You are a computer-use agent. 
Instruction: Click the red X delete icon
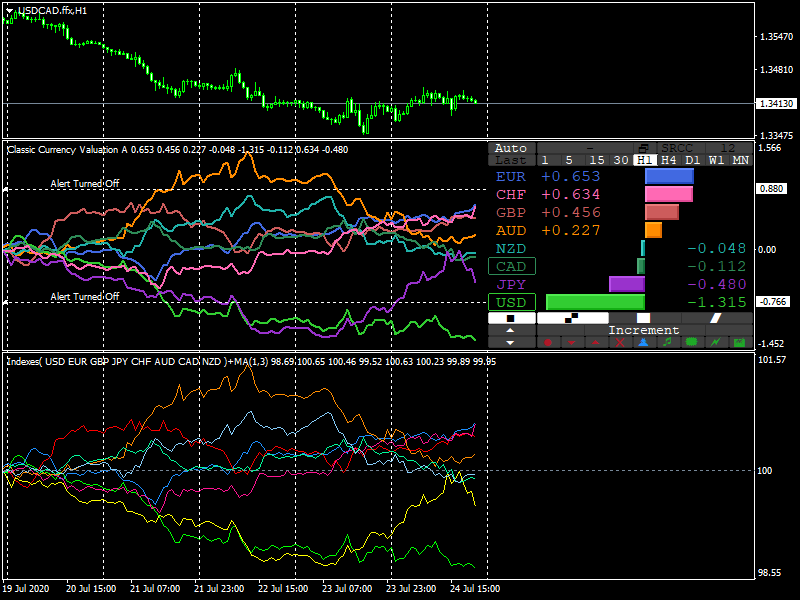pos(618,343)
